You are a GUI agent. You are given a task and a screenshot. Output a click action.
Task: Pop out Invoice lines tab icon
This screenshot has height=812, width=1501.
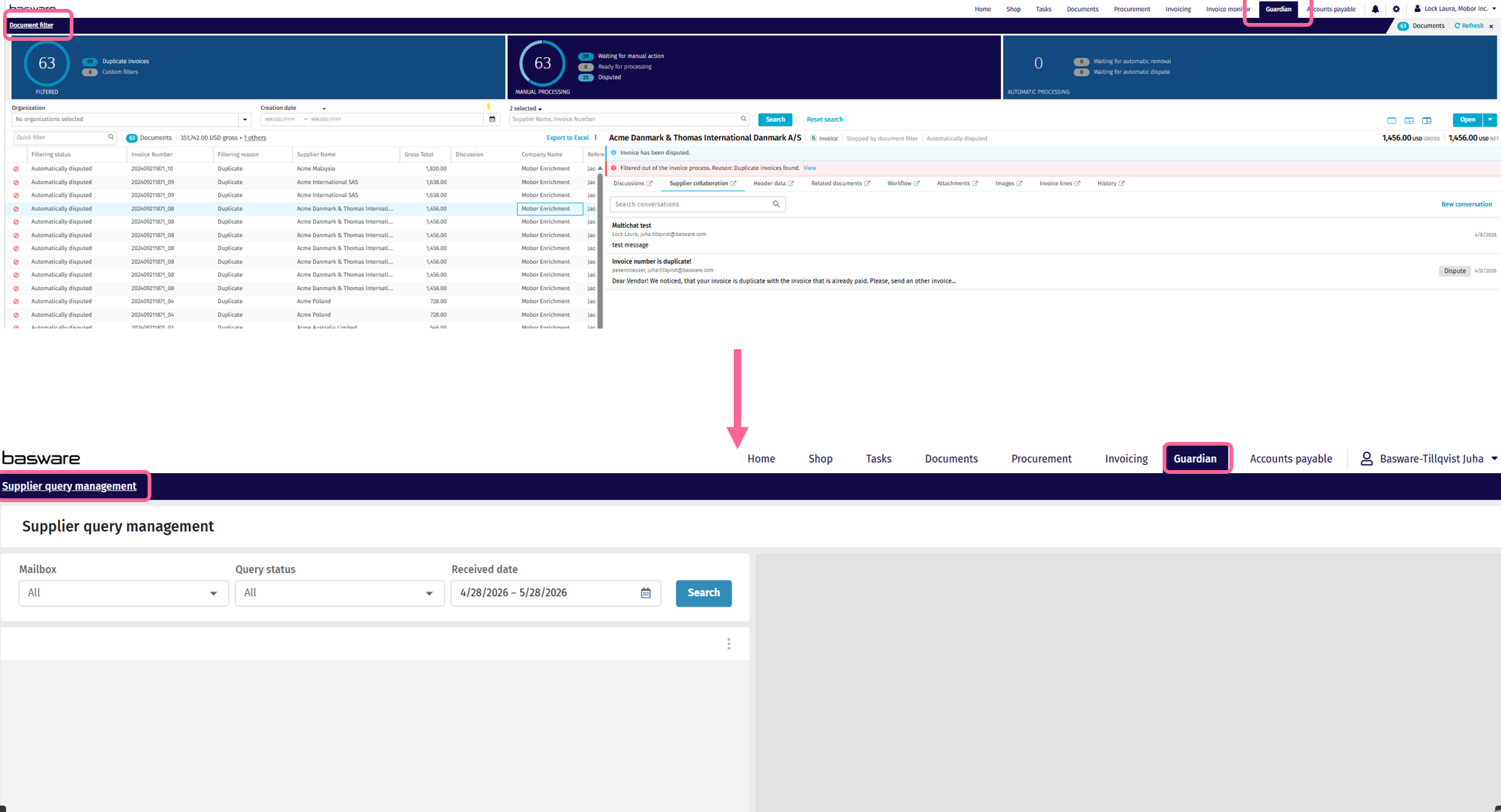1077,183
